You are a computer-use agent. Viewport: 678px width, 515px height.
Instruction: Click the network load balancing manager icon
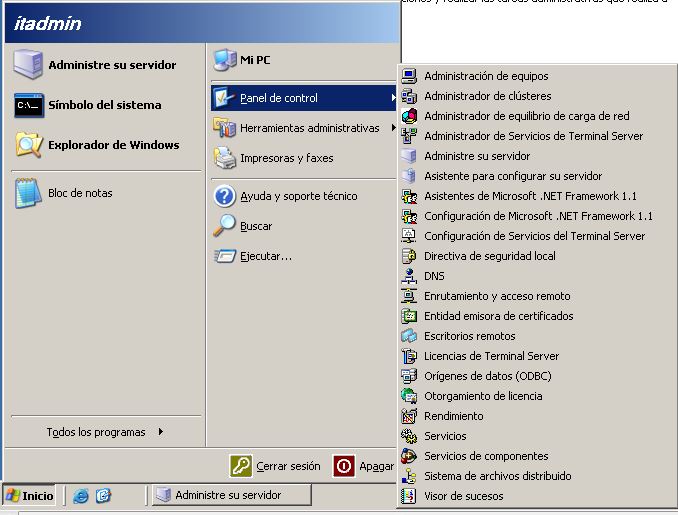click(x=409, y=116)
